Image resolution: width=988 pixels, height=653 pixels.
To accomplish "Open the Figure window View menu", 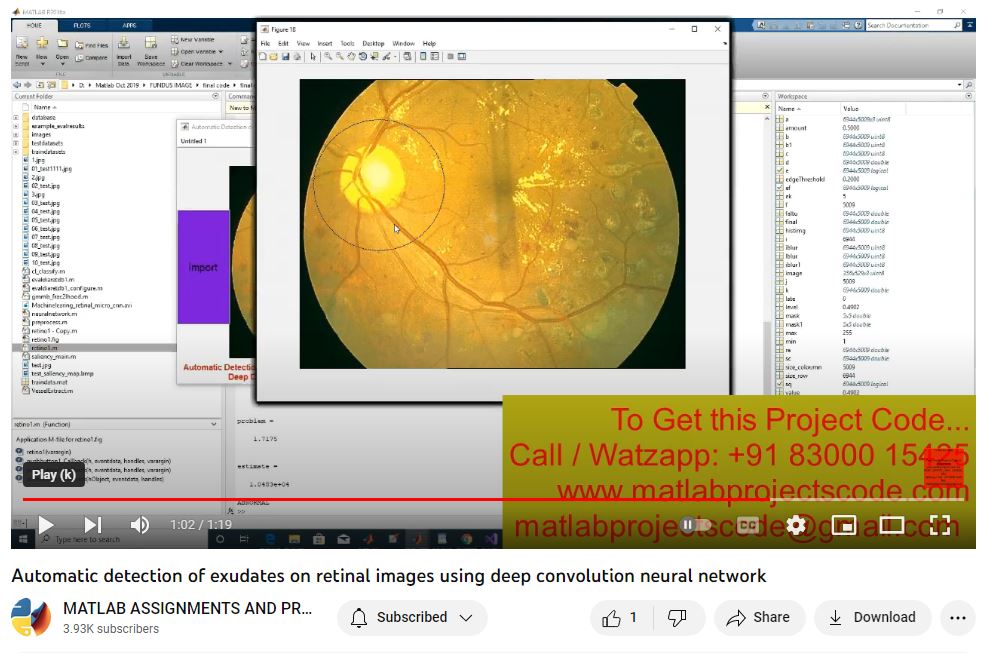I will [x=303, y=43].
